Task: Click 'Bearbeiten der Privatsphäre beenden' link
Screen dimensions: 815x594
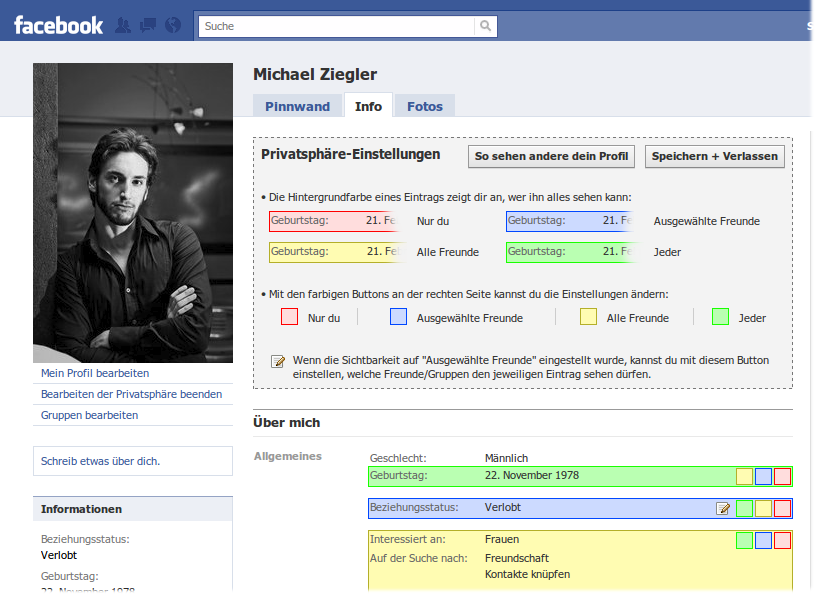Action: click(131, 394)
